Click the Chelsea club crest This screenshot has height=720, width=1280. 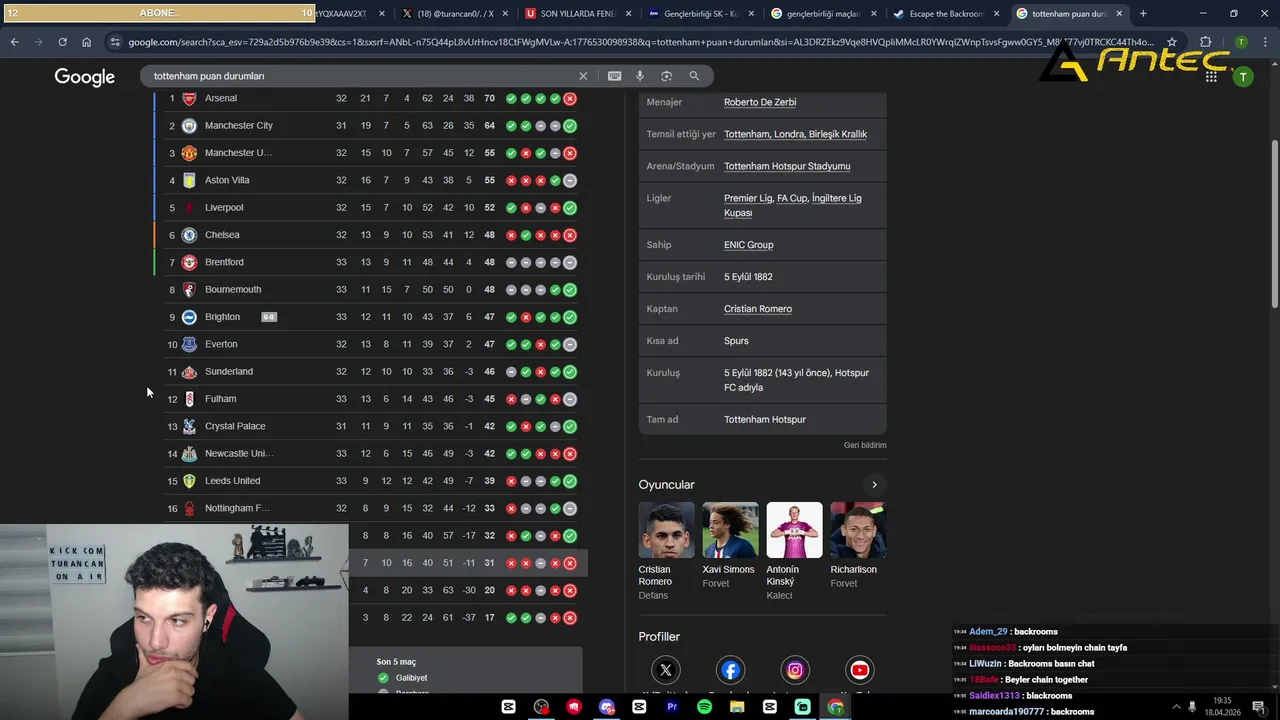pos(189,235)
